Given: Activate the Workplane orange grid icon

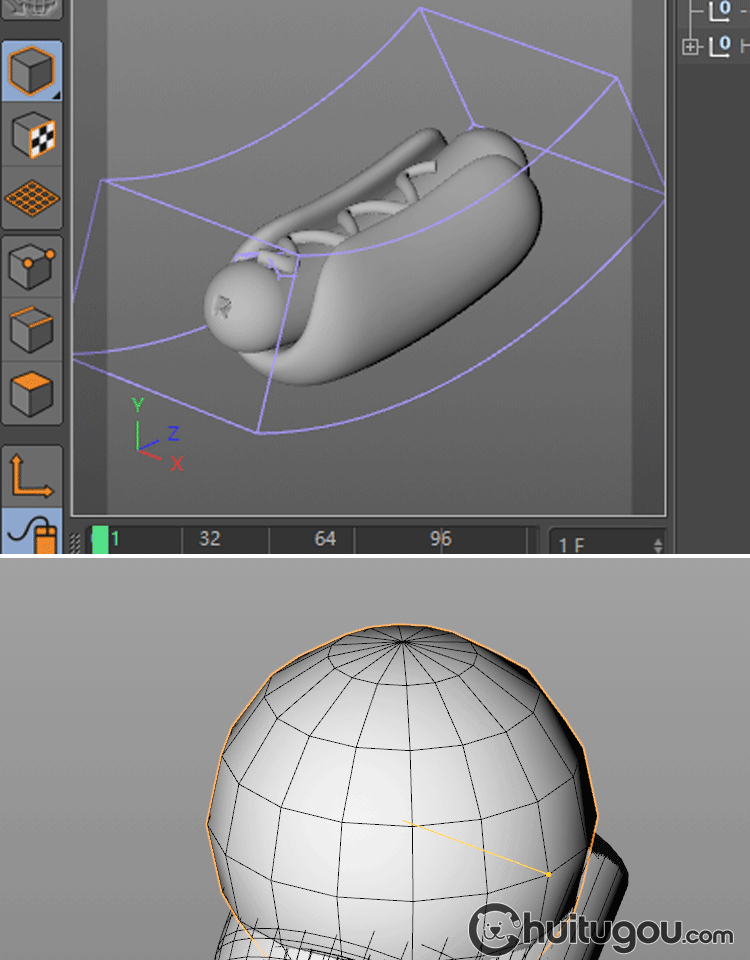Looking at the screenshot, I should point(32,197).
